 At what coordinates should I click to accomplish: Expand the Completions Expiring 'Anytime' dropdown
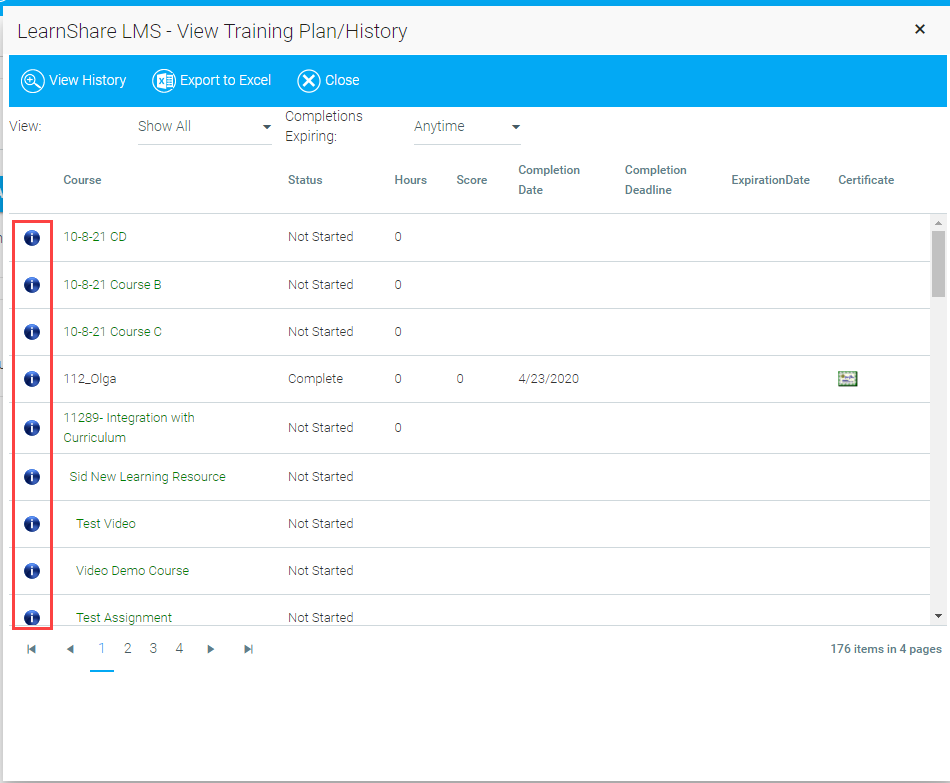click(x=467, y=127)
